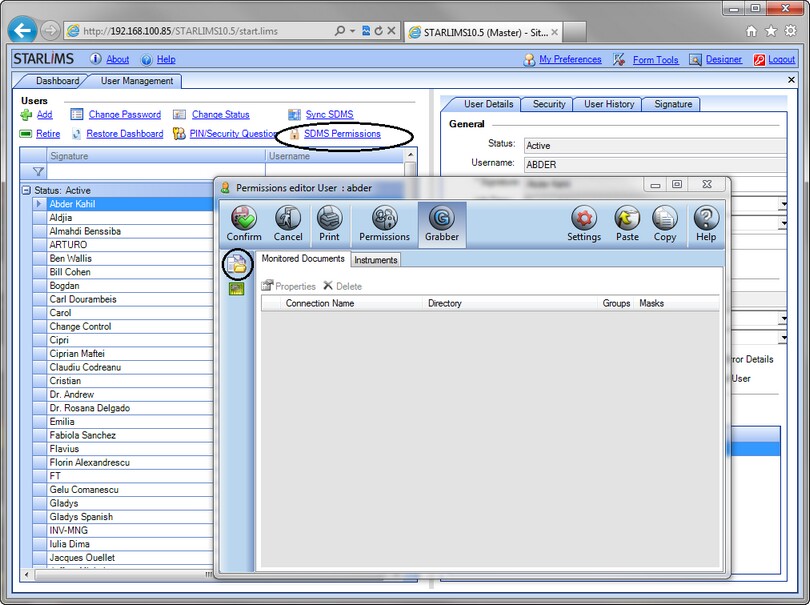
Task: Open Help in Permissions editor toolbar
Action: click(x=706, y=223)
